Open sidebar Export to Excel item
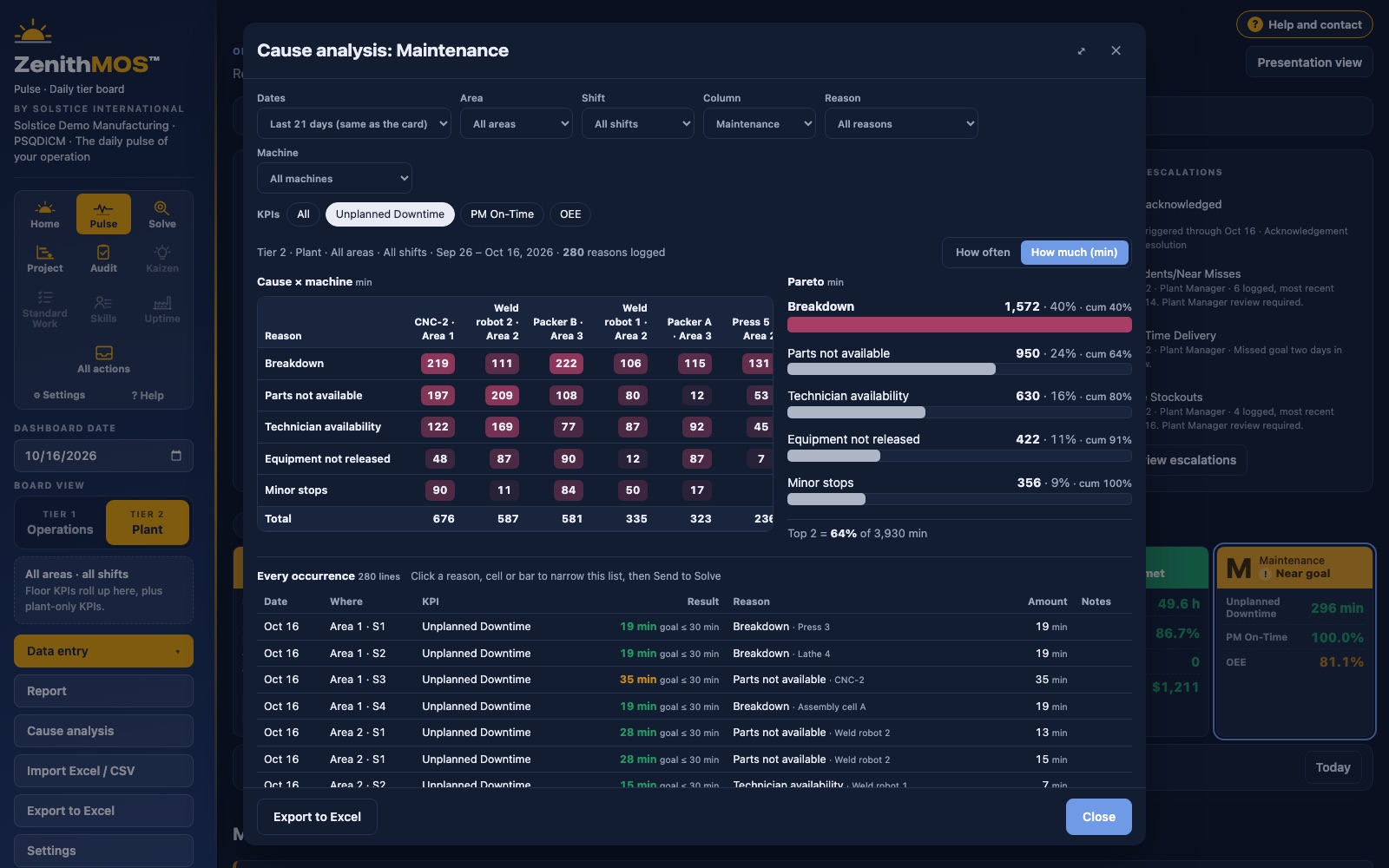 (x=103, y=811)
